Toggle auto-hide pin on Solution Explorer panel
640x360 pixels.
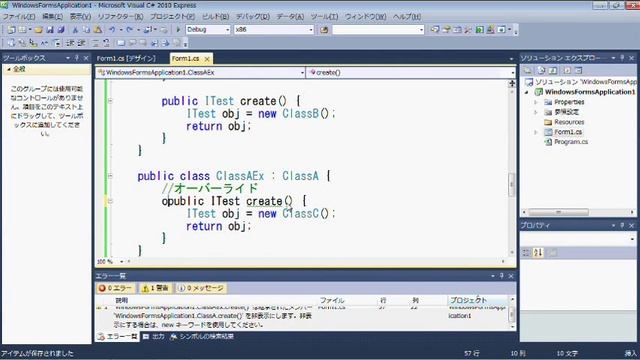click(x=622, y=58)
